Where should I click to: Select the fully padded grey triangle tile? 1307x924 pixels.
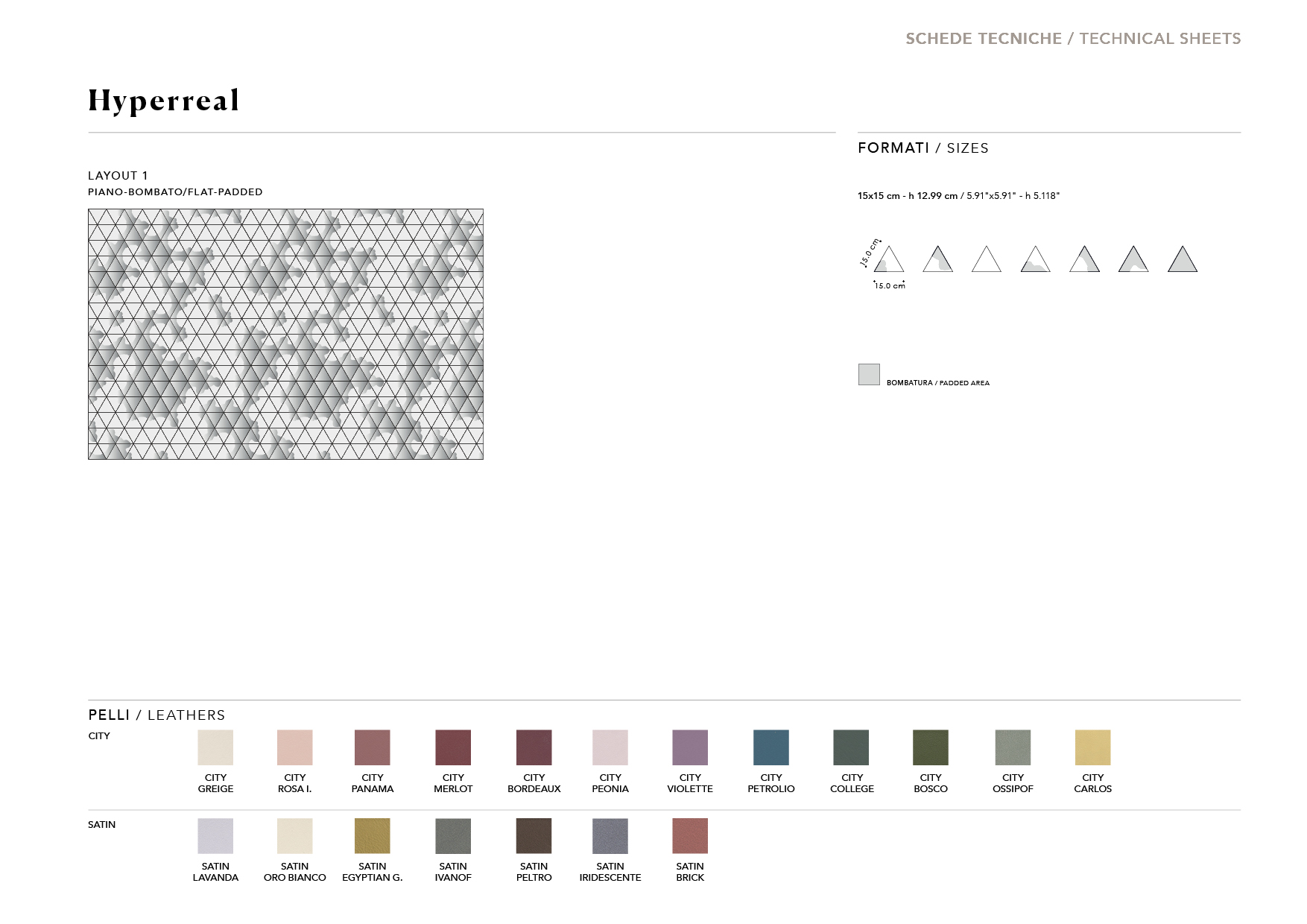tap(1183, 260)
